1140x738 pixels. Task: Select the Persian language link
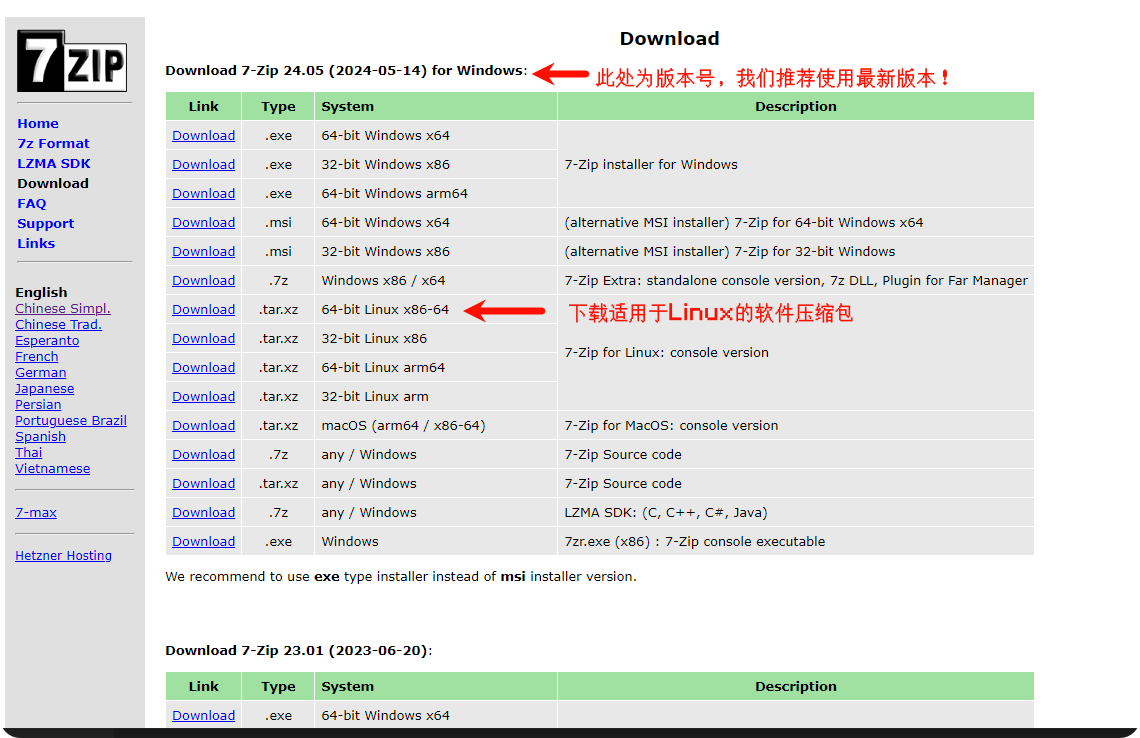pyautogui.click(x=38, y=404)
